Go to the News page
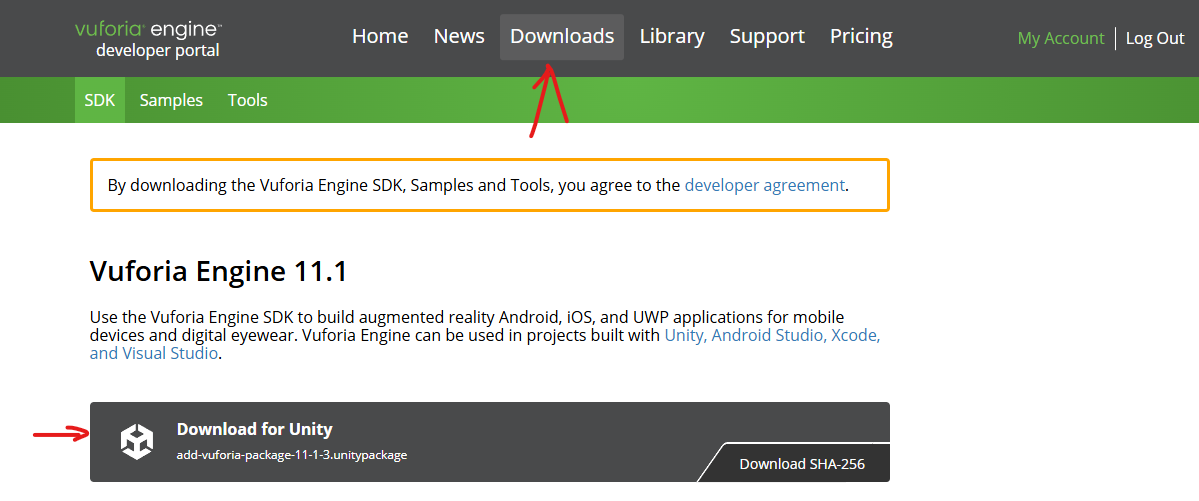The width and height of the screenshot is (1199, 501). (459, 37)
